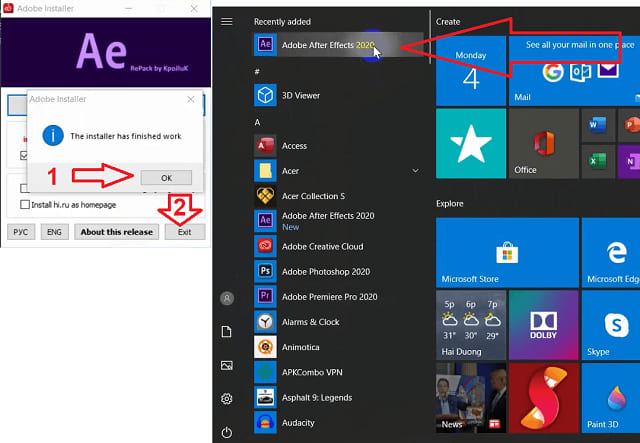Viewport: 640px width, 443px height.
Task: Open Pictures from the Start sidebar
Action: 227,365
